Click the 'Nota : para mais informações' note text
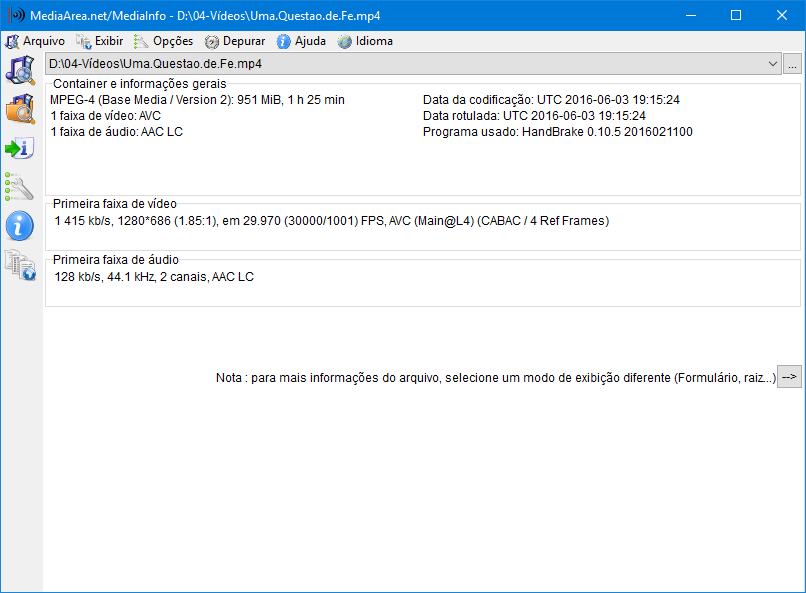 [x=496, y=378]
